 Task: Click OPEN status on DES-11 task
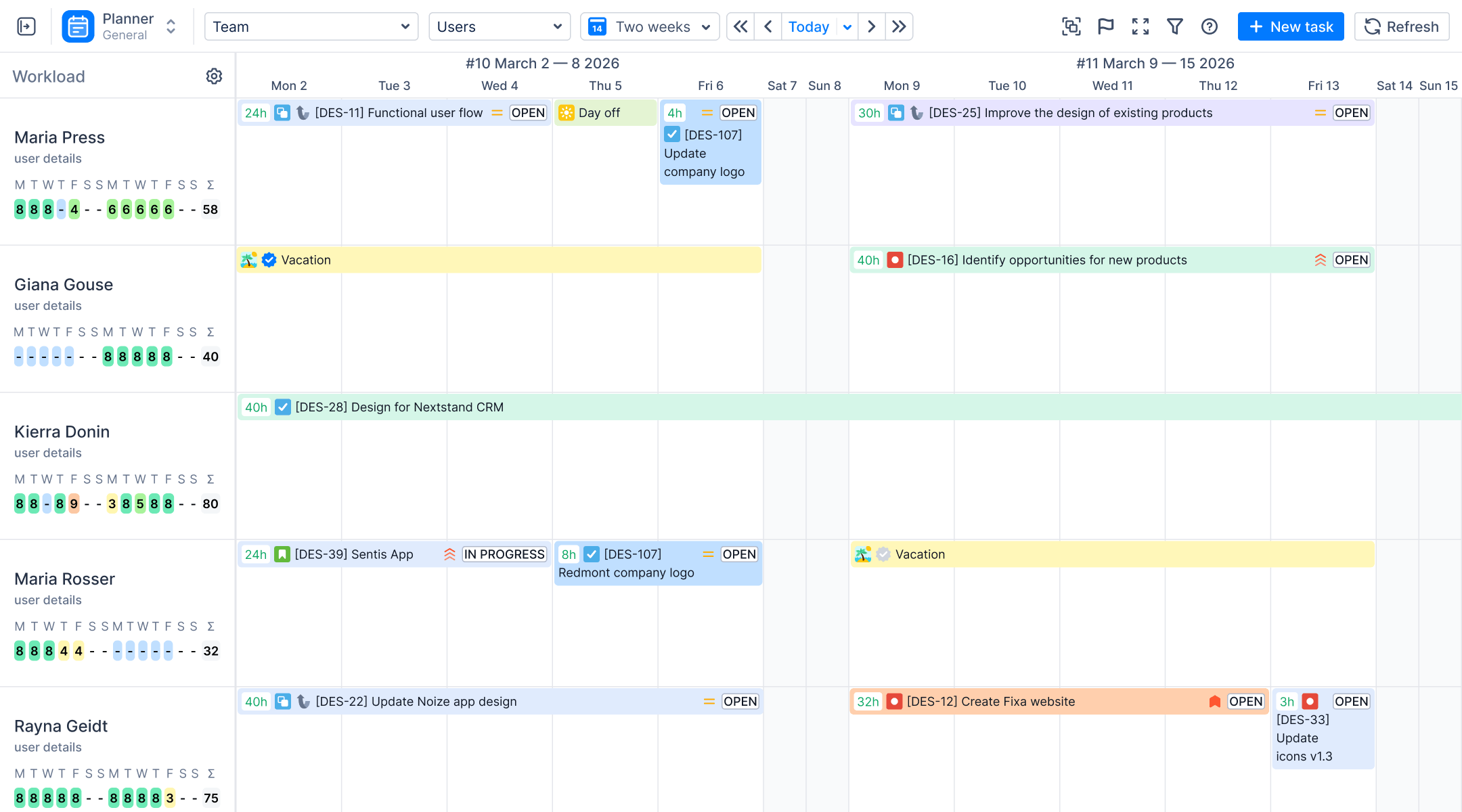(x=528, y=113)
